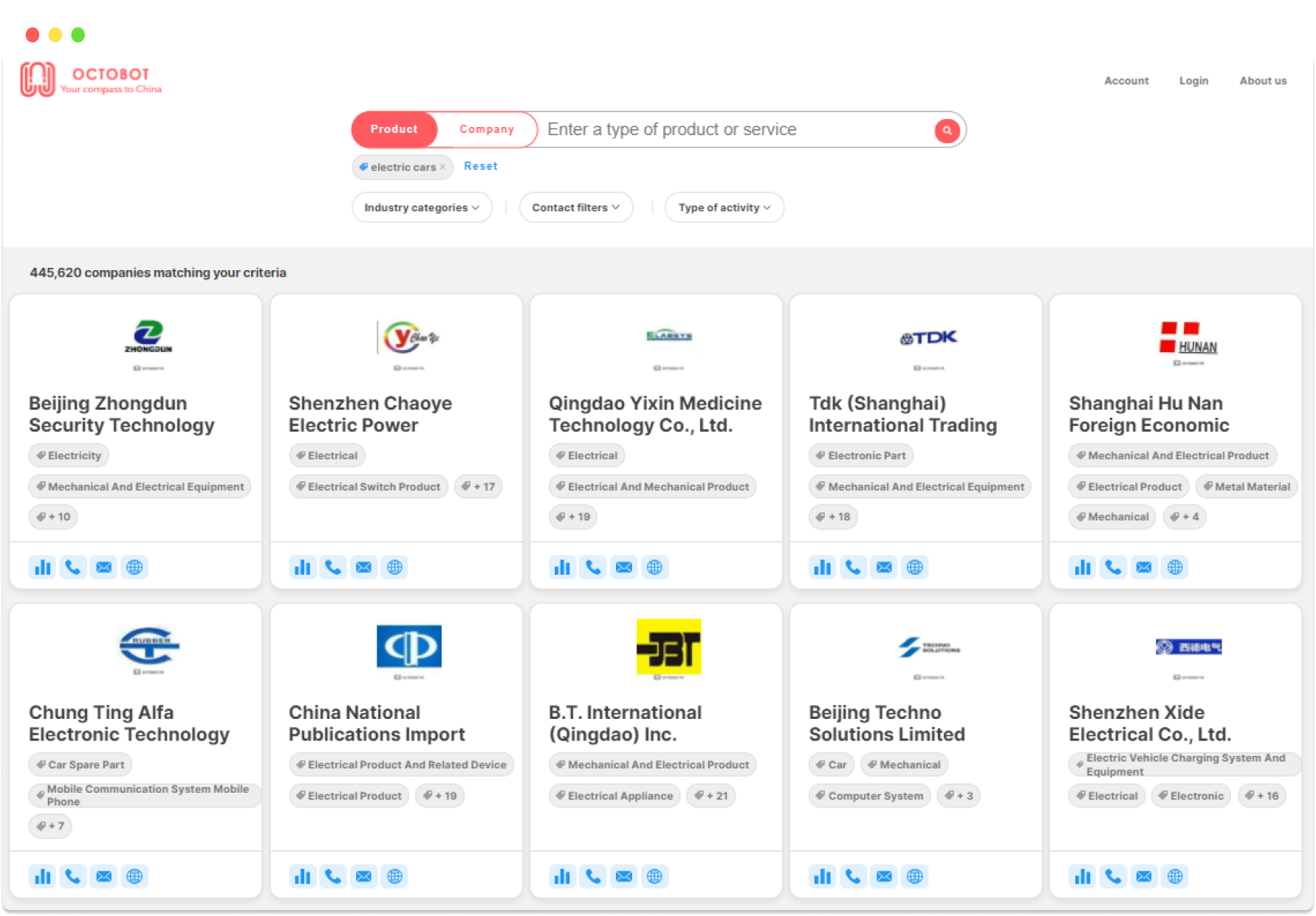Click "445,620 companies matching your criteria" text
1316x916 pixels.
point(158,272)
